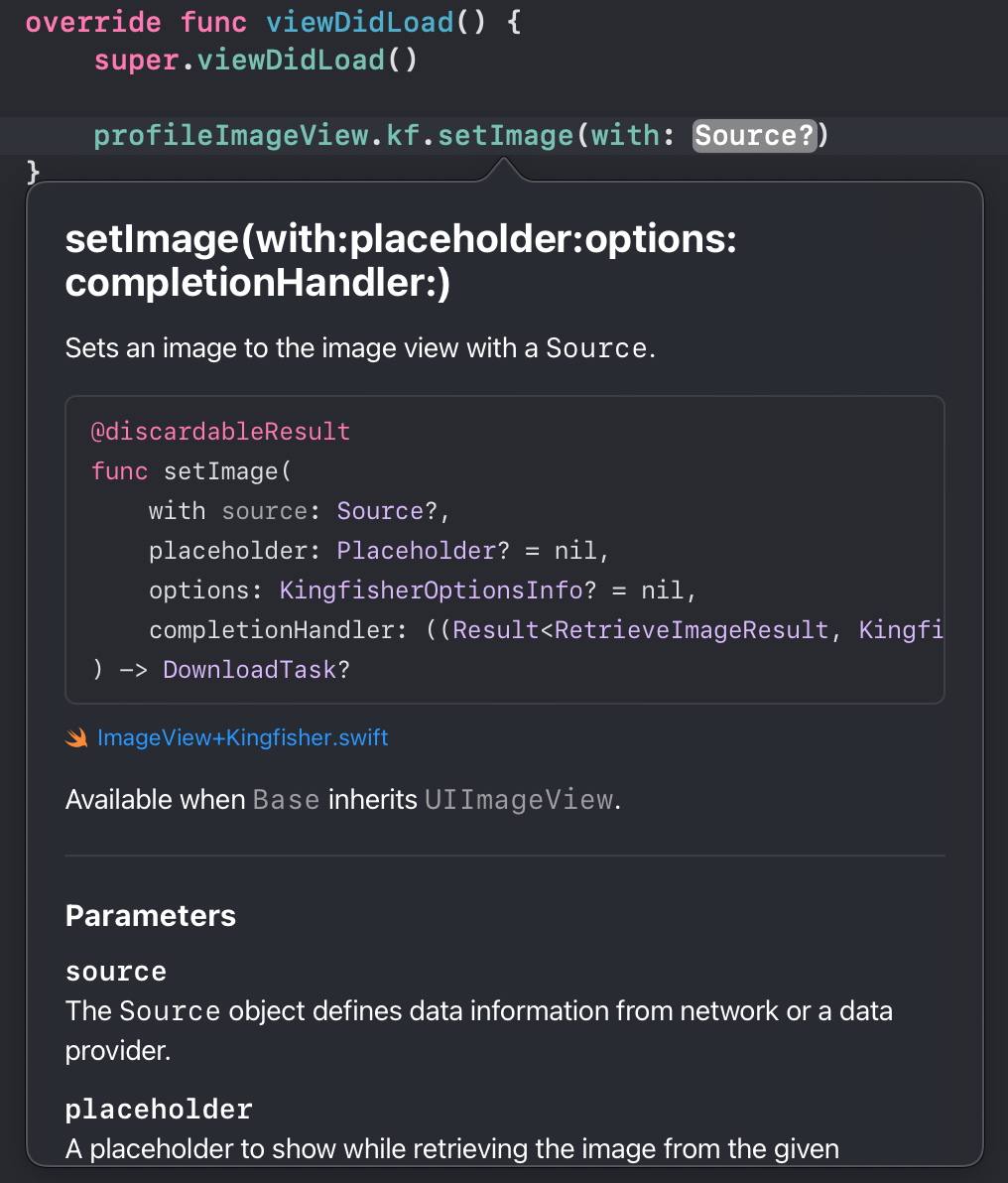Click the KingfisherOptionsInfo type link
This screenshot has height=1183, width=1008.
point(431,590)
